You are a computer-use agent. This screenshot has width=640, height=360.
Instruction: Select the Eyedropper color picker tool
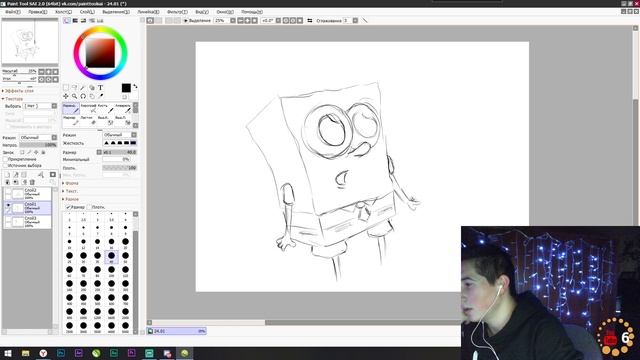[100, 96]
